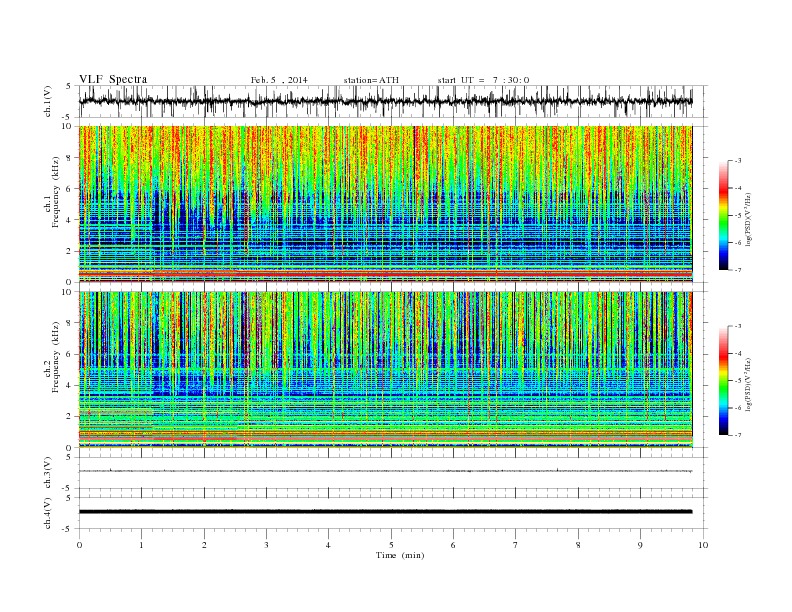The height and width of the screenshot is (612, 792).
Task: Click the "2" tick on the Time axis
Action: pos(204,545)
